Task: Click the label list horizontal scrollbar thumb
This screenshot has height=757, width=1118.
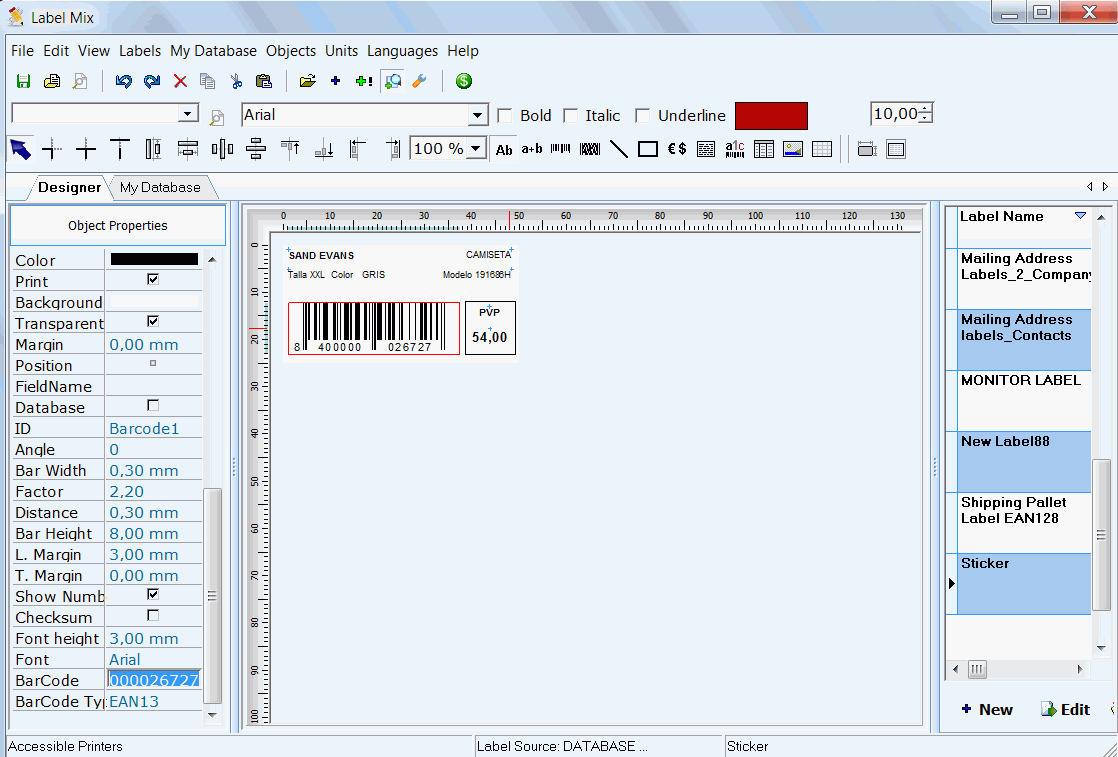Action: 977,669
